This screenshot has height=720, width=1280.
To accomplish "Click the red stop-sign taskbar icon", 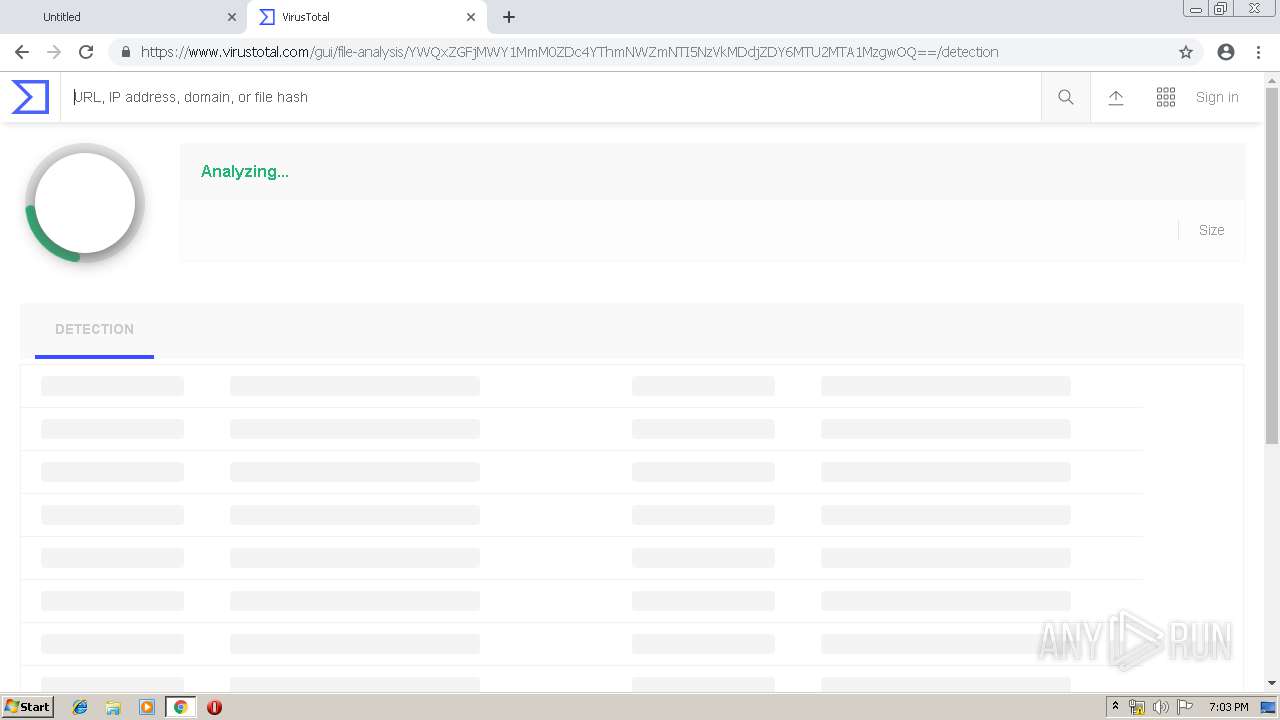I will pos(214,707).
